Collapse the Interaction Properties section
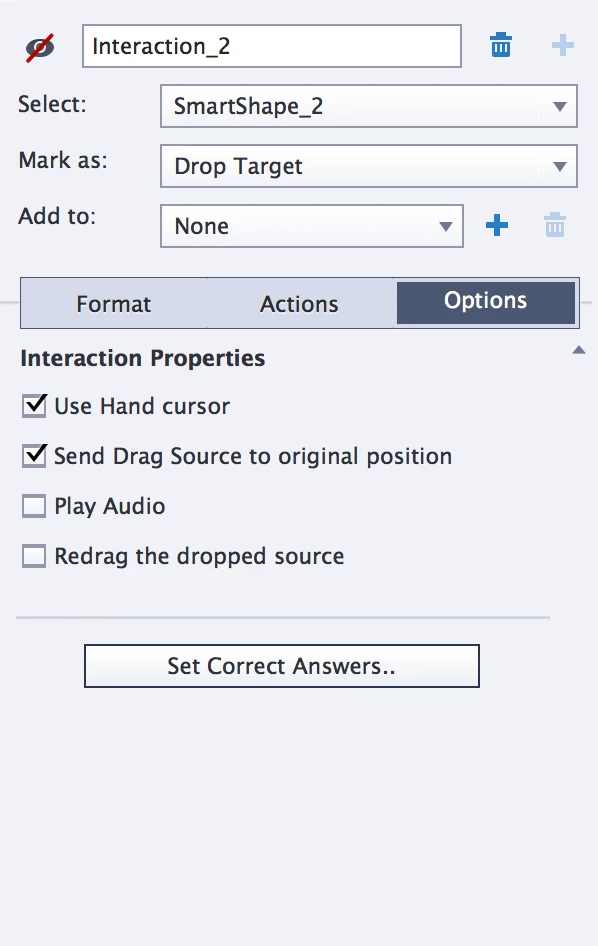Screen dimensions: 598x946 click(x=579, y=350)
